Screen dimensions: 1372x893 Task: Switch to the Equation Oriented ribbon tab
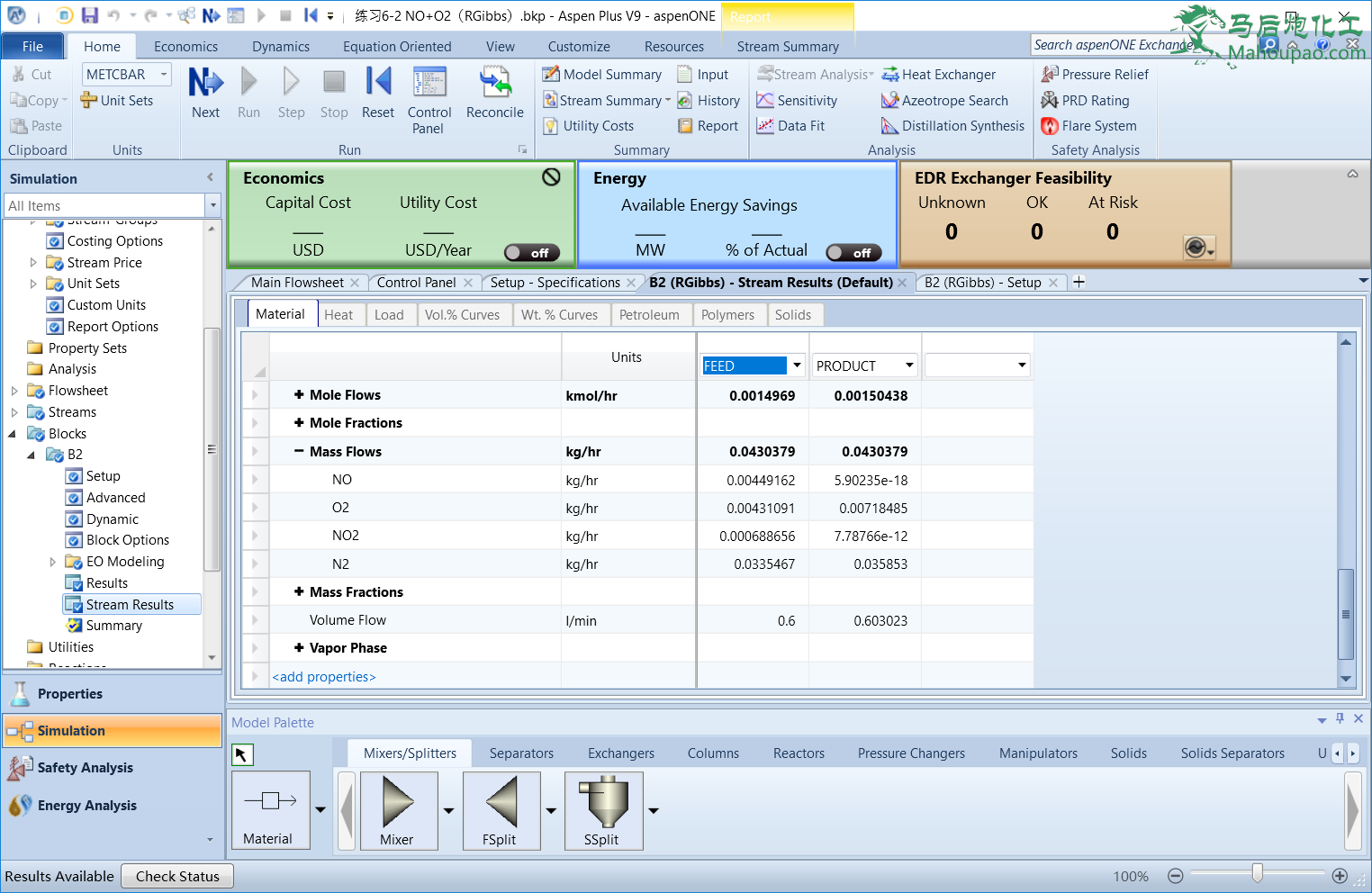click(397, 47)
